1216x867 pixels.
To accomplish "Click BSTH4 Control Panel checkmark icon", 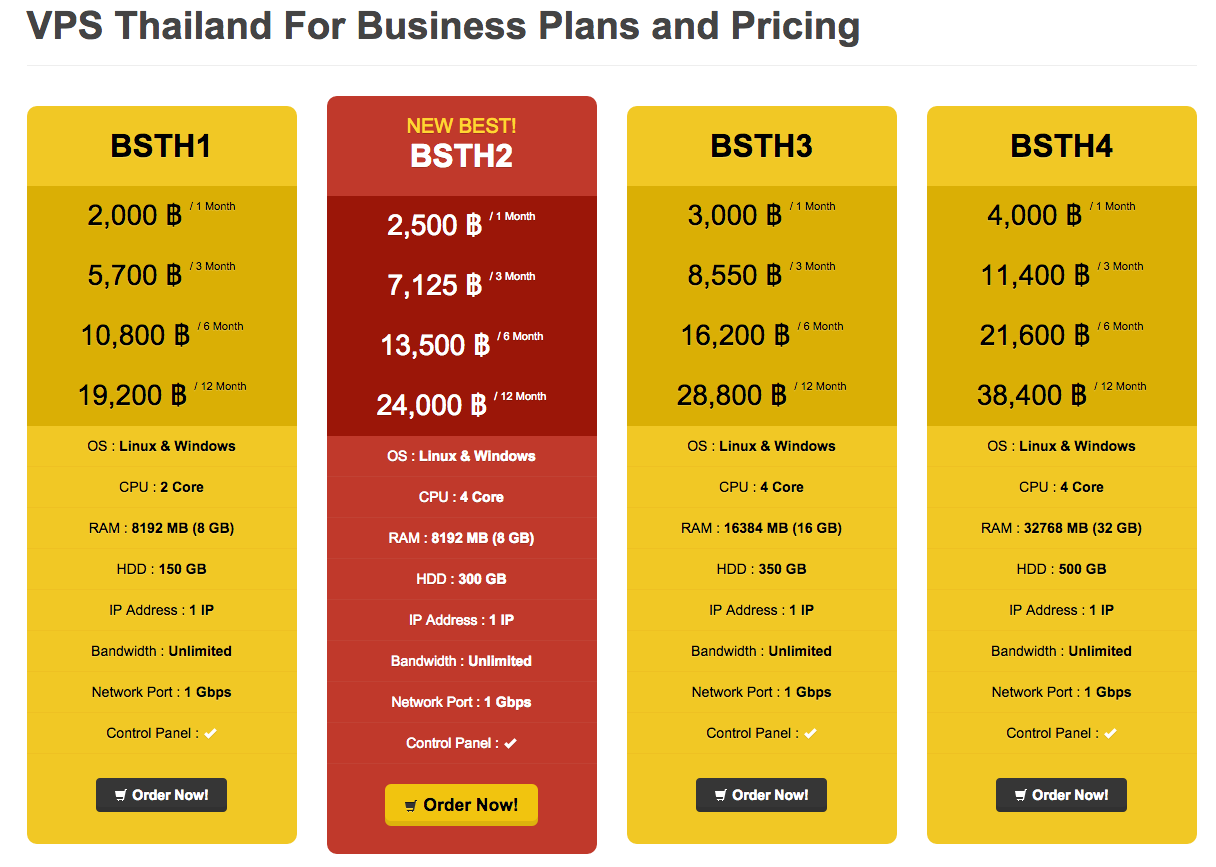I will [1111, 734].
